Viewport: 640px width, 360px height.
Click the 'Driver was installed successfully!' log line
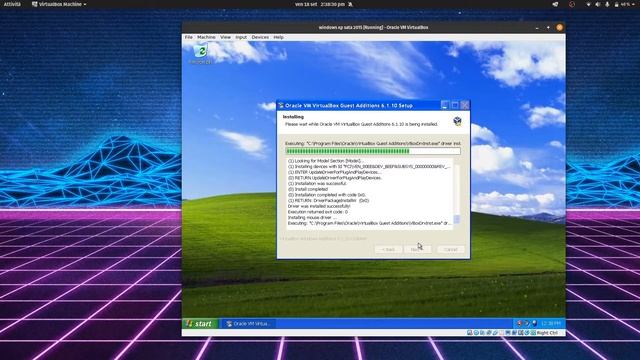319,207
